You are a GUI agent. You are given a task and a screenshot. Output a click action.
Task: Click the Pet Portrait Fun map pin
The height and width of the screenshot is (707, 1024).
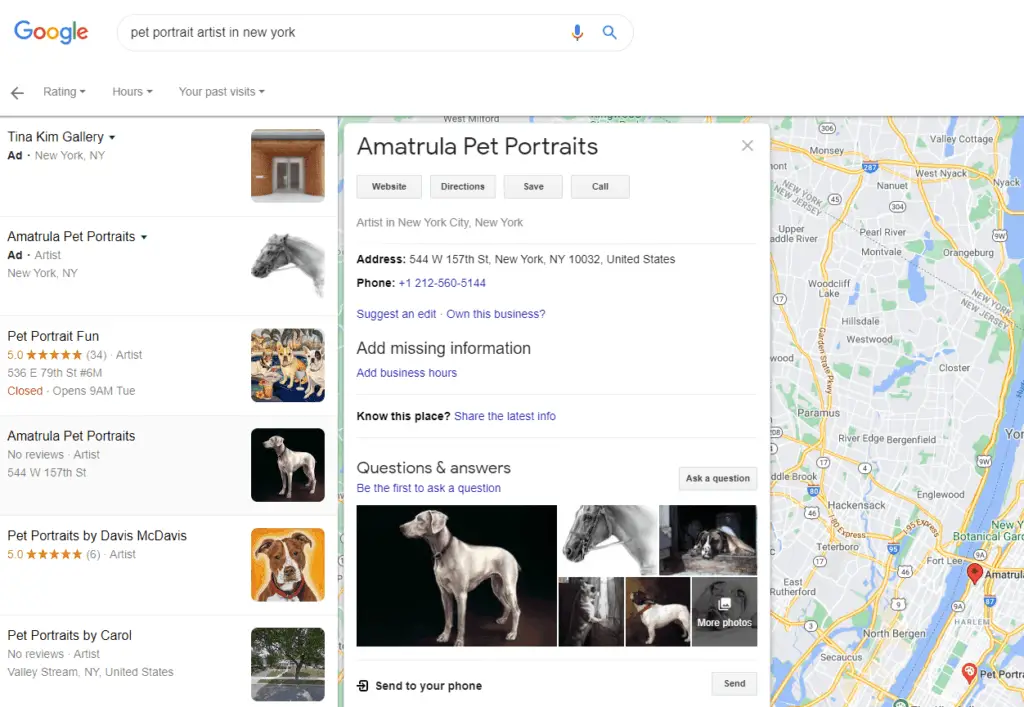(969, 672)
